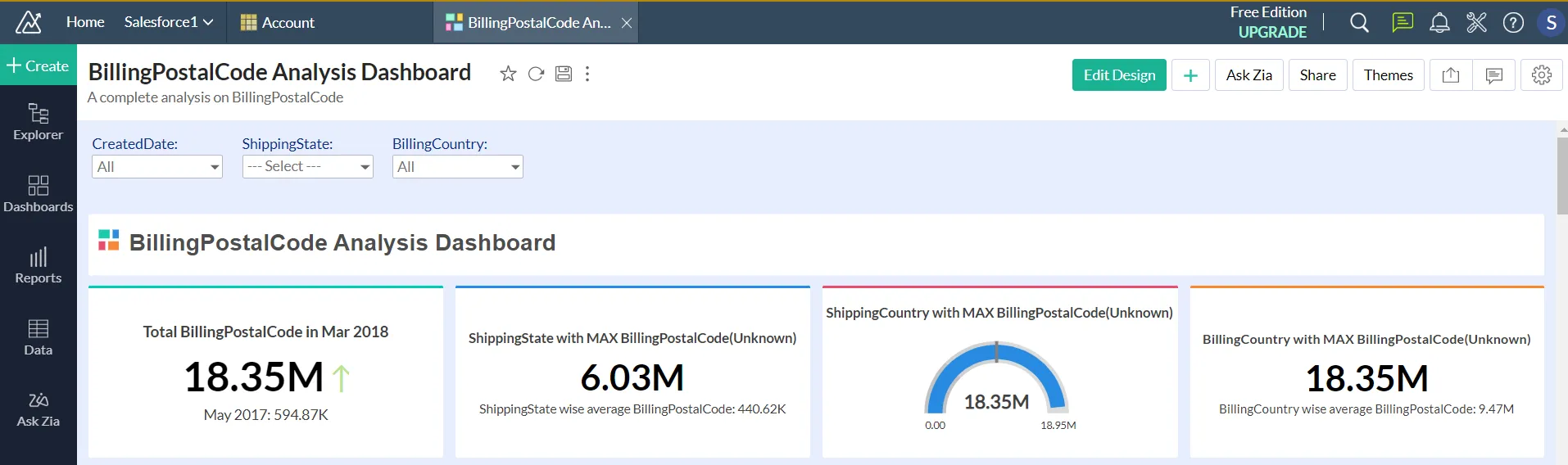The height and width of the screenshot is (465, 1568).
Task: Expand the CreatedDate filter dropdown
Action: pos(157,167)
